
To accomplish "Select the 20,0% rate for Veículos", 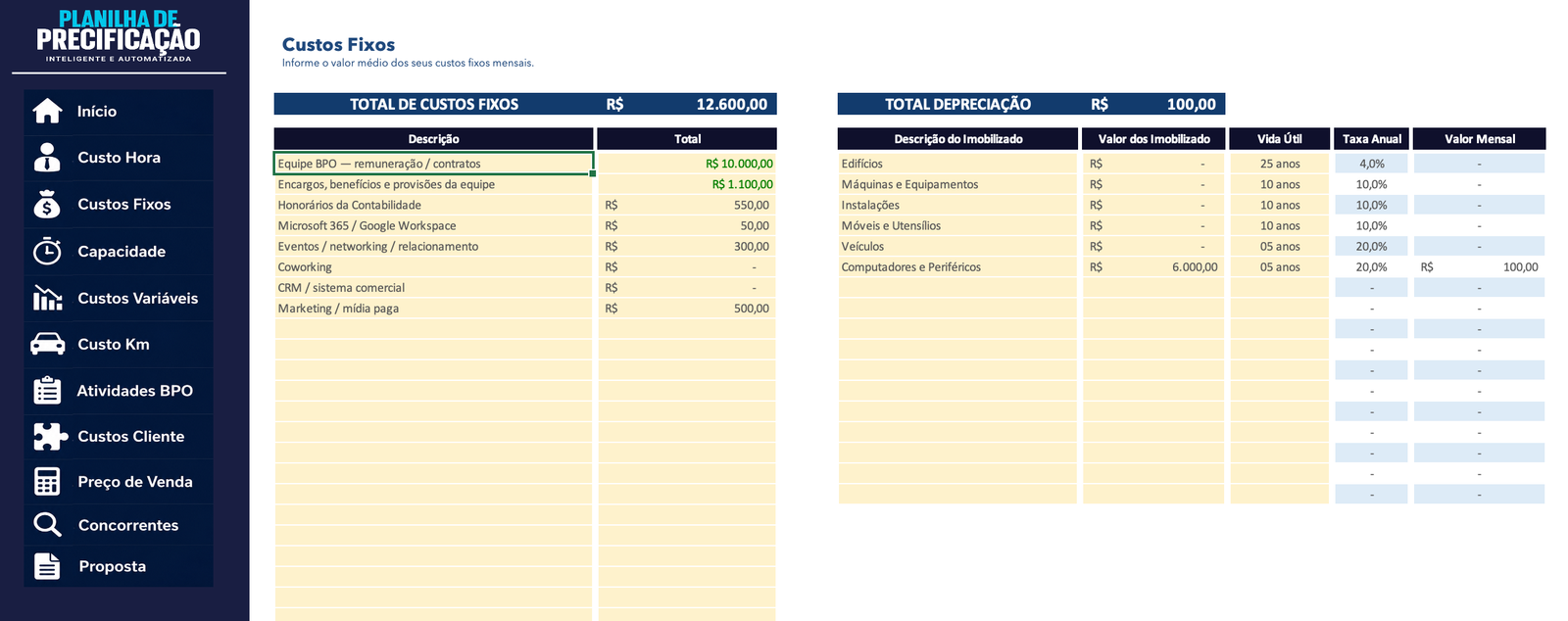I will click(1371, 246).
